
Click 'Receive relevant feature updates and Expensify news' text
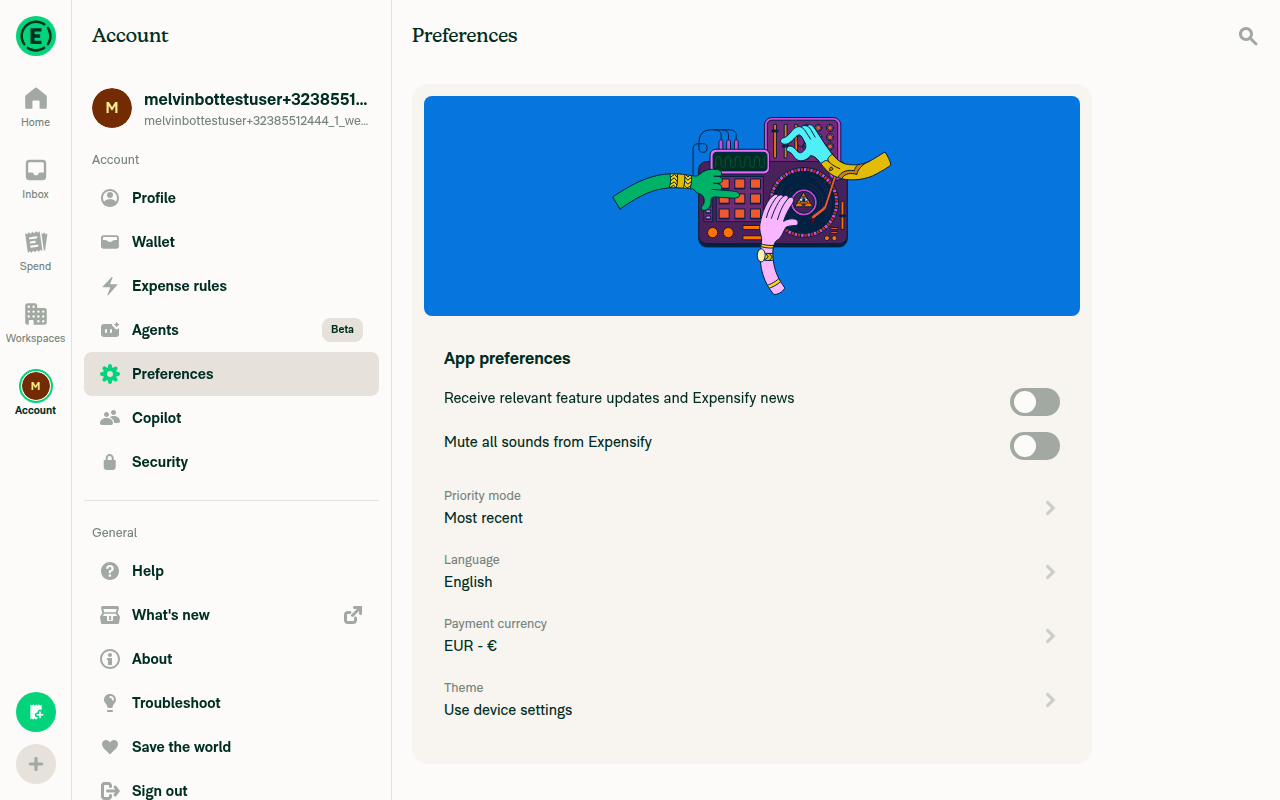point(619,398)
